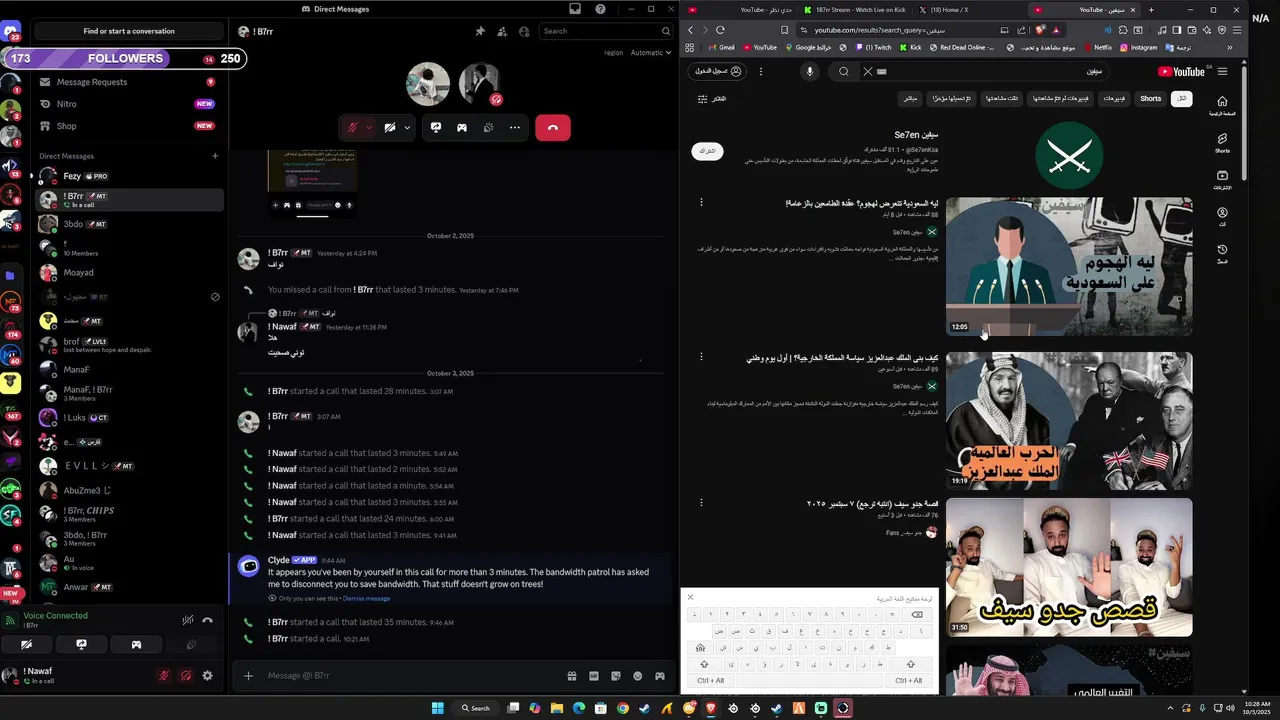
Task: Open direct message with Fezy
Action: click(128, 175)
